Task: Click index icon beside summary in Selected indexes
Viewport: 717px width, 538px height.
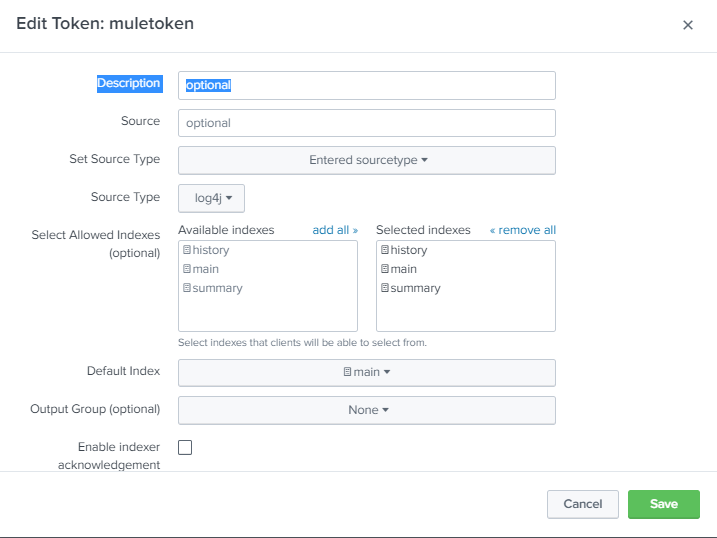Action: click(385, 288)
